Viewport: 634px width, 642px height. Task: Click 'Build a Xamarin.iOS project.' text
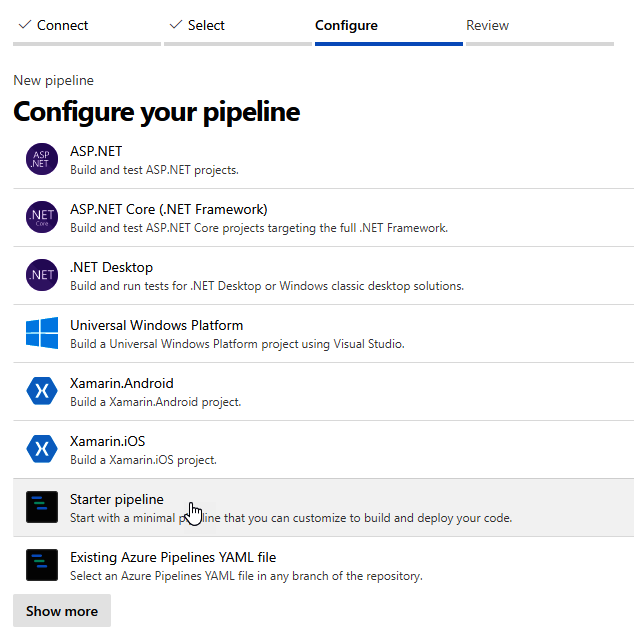143,460
